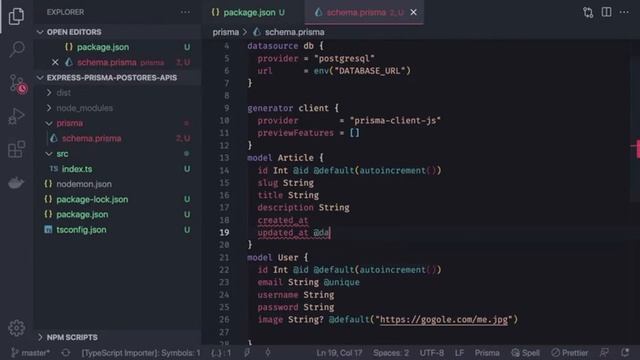Click the synchronize changes status icon
Viewport: 640px width, 360px height.
66,353
